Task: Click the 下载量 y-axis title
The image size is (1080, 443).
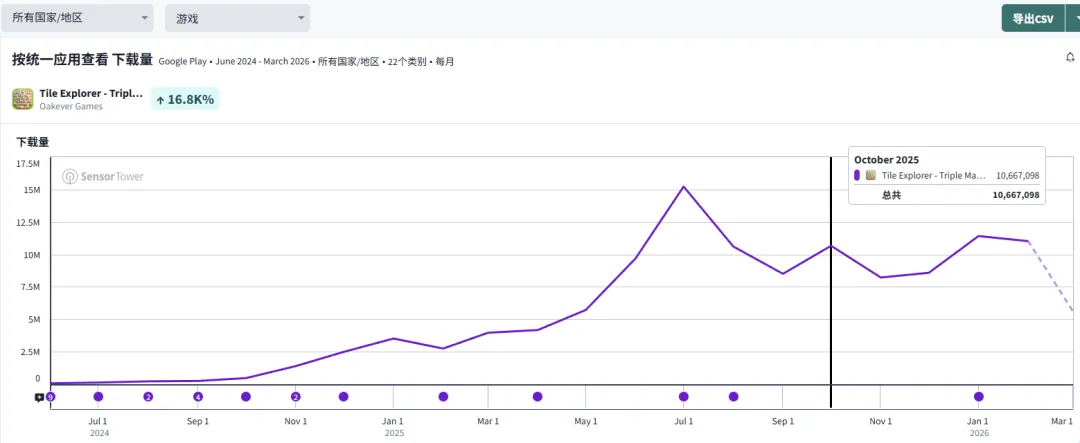Action: click(x=32, y=143)
